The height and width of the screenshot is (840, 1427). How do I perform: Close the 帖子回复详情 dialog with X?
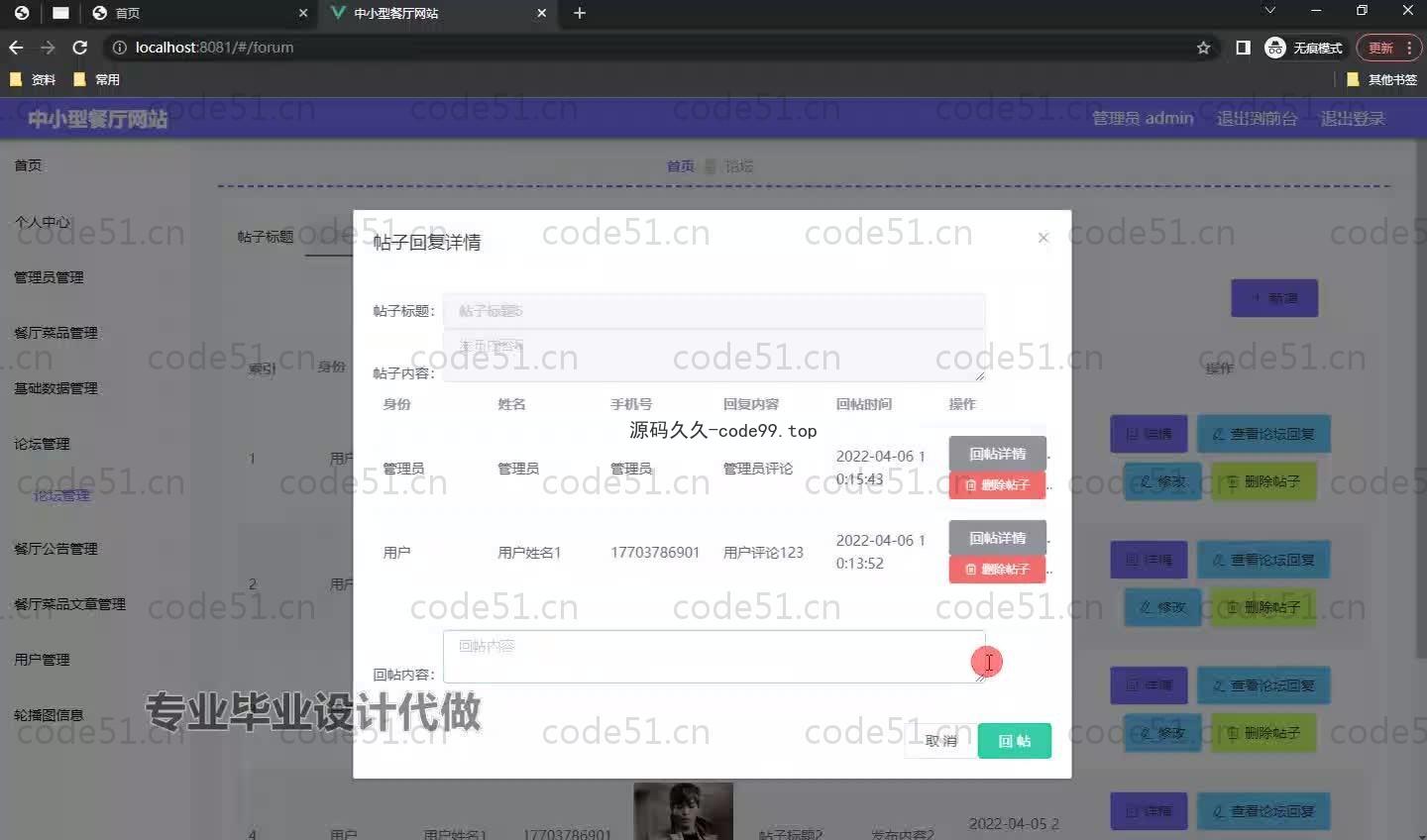click(x=1043, y=238)
